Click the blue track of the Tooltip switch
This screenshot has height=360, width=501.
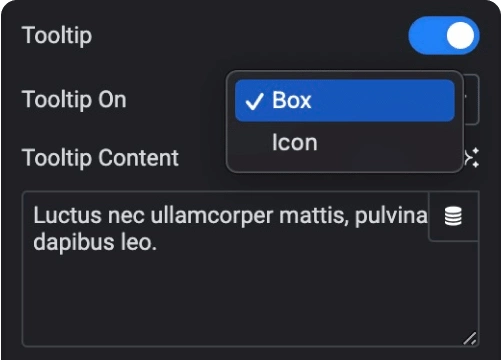click(426, 35)
